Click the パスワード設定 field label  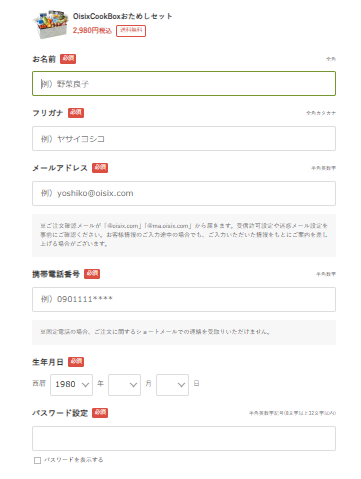[x=60, y=413]
